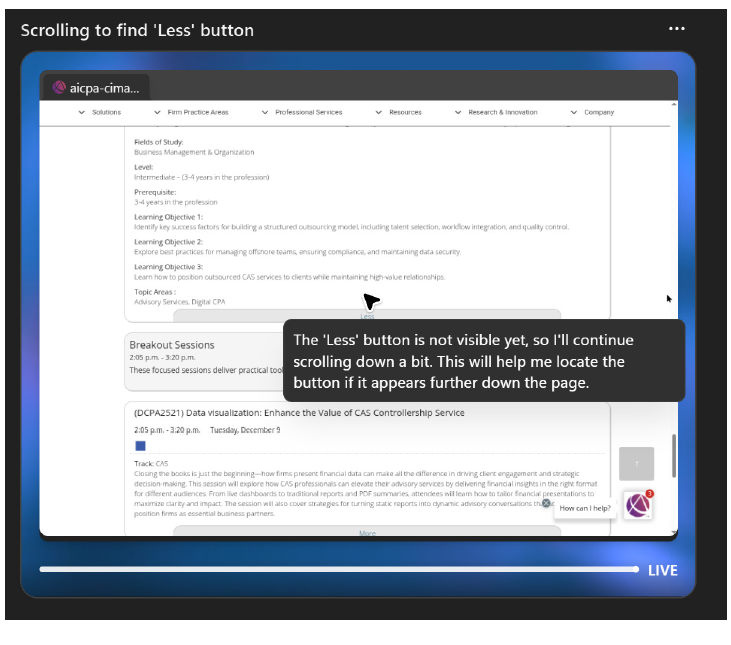The height and width of the screenshot is (645, 731).
Task: Click the scroll-to-top arrow button
Action: pyautogui.click(x=636, y=464)
